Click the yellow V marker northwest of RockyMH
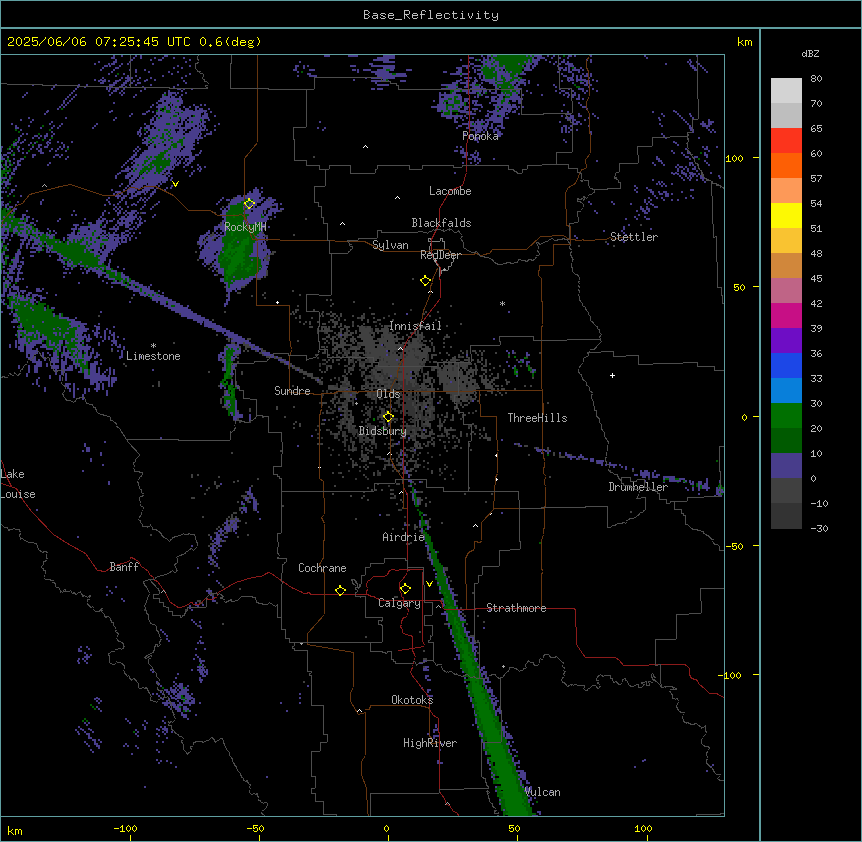 point(175,184)
